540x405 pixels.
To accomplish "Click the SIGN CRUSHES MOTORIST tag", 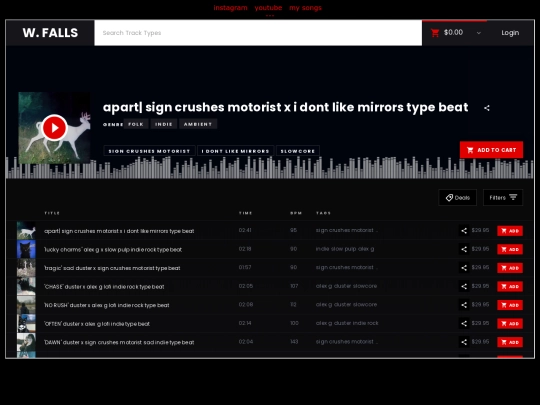I will 149,151.
